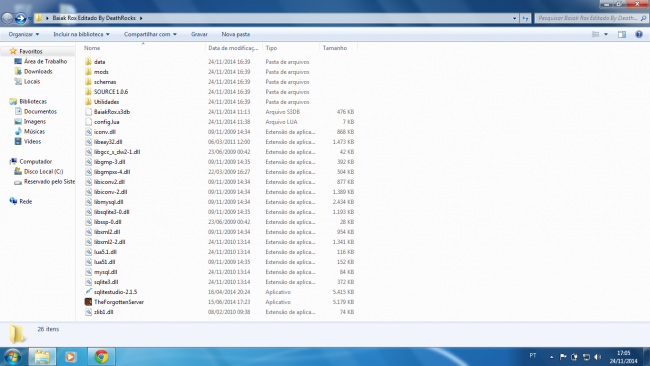This screenshot has height=366, width=650.
Task: Sort by Data de modificação column header
Action: (234, 48)
